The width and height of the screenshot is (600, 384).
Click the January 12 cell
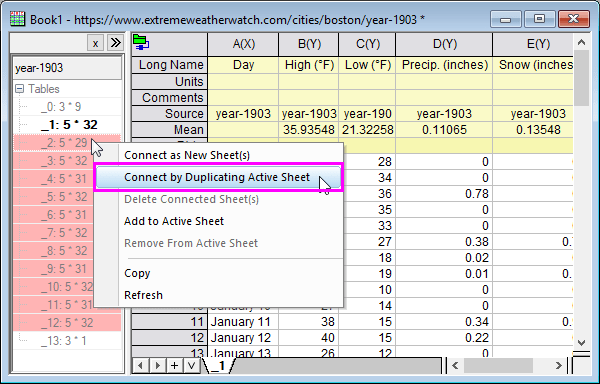[x=243, y=338]
